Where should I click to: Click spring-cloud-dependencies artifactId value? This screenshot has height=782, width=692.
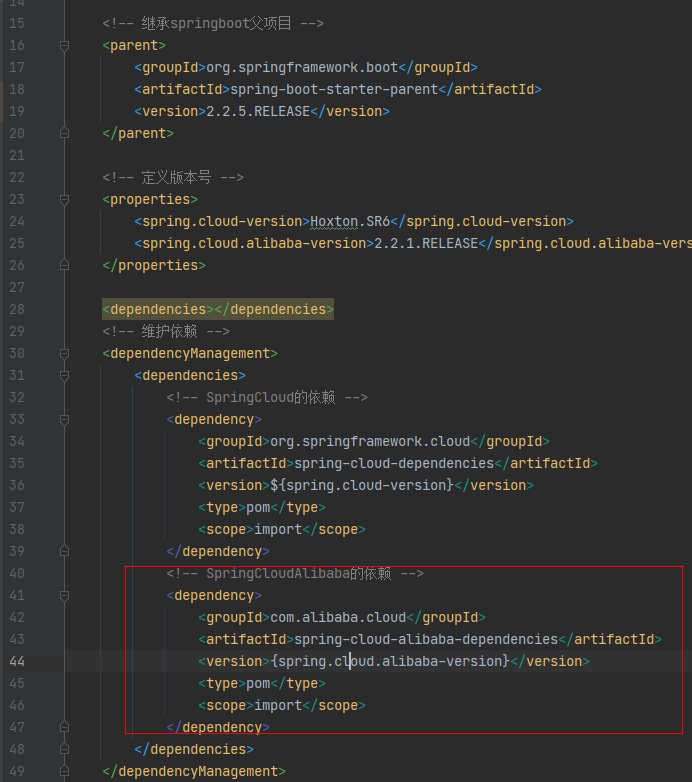[x=394, y=463]
